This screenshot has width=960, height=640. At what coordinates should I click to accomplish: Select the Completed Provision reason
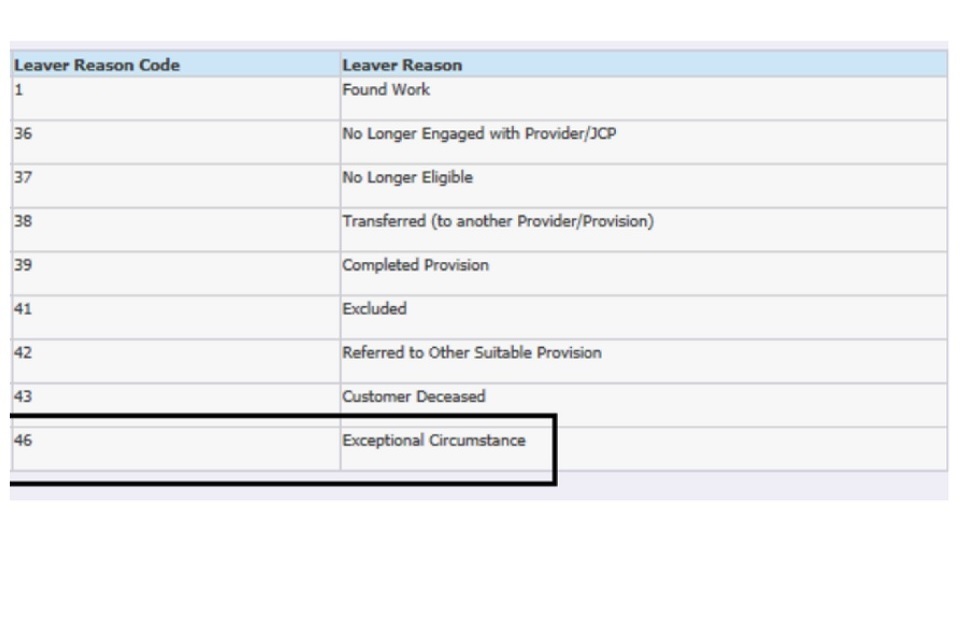tap(415, 266)
